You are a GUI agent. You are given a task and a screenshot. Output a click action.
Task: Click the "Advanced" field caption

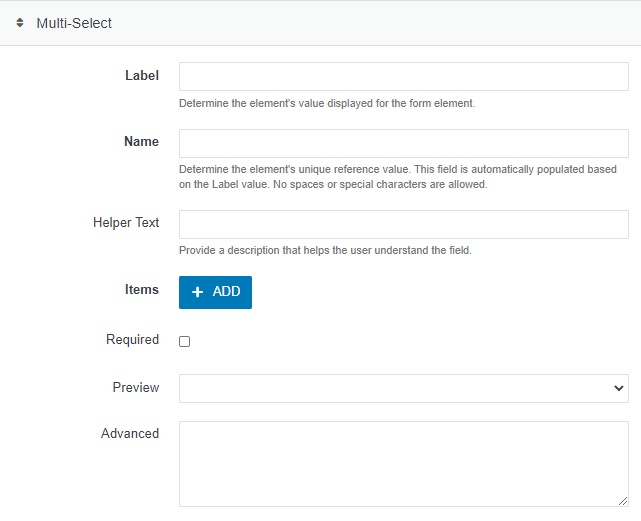(130, 434)
